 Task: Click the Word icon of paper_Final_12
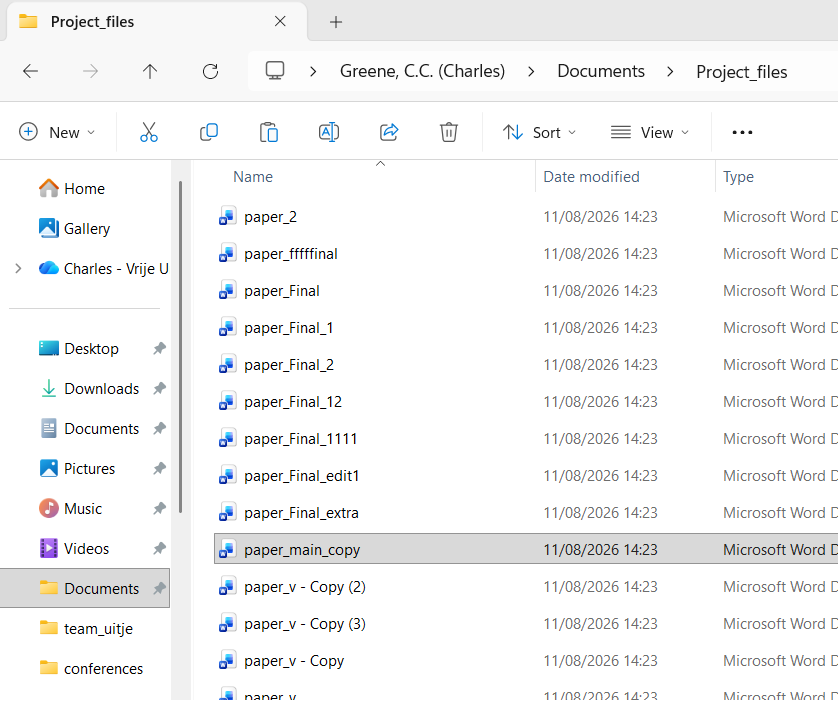[x=227, y=401]
